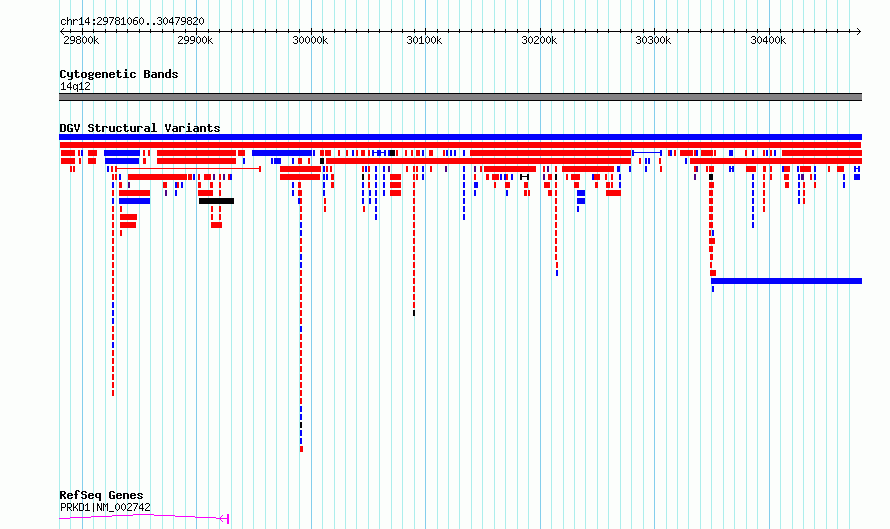This screenshot has height=529, width=890.
Task: Click the right arrowhead of the coordinate ruler
Action: coord(859,32)
